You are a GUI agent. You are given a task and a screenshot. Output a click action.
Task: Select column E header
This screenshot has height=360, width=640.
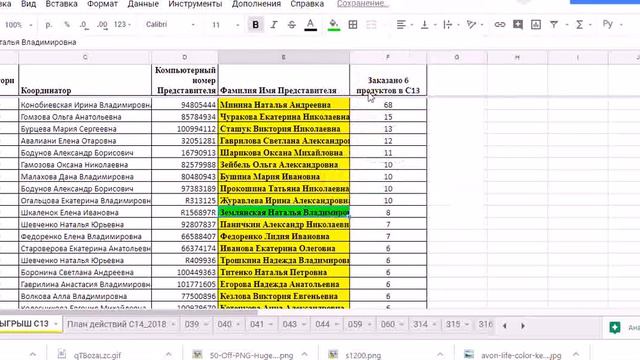tap(284, 58)
